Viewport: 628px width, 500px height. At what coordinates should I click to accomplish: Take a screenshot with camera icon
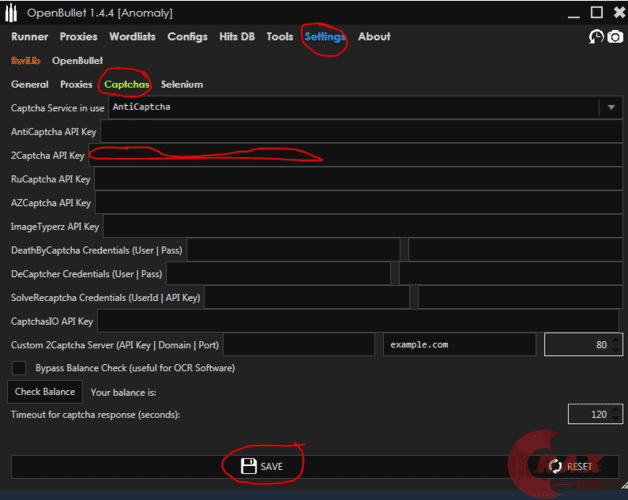[x=615, y=37]
